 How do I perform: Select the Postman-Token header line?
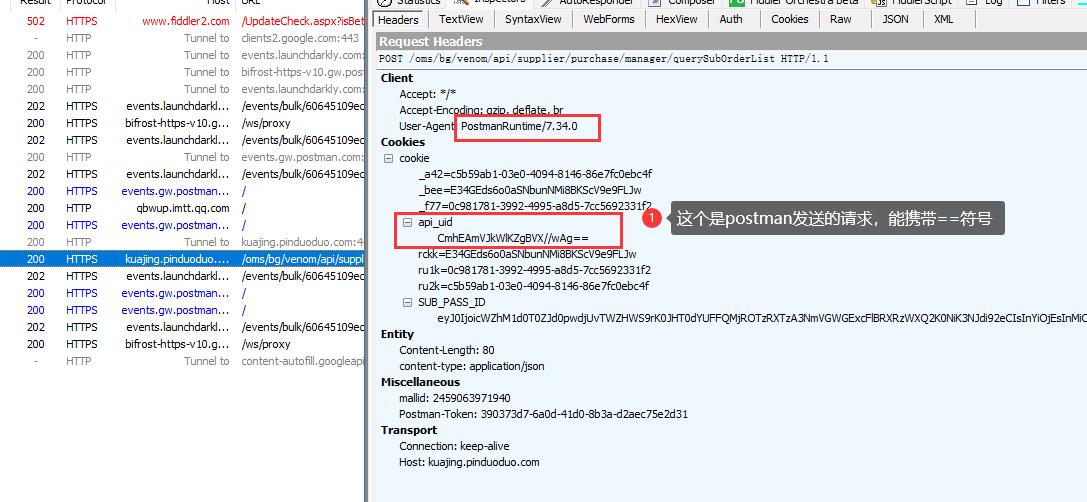pyautogui.click(x=544, y=415)
